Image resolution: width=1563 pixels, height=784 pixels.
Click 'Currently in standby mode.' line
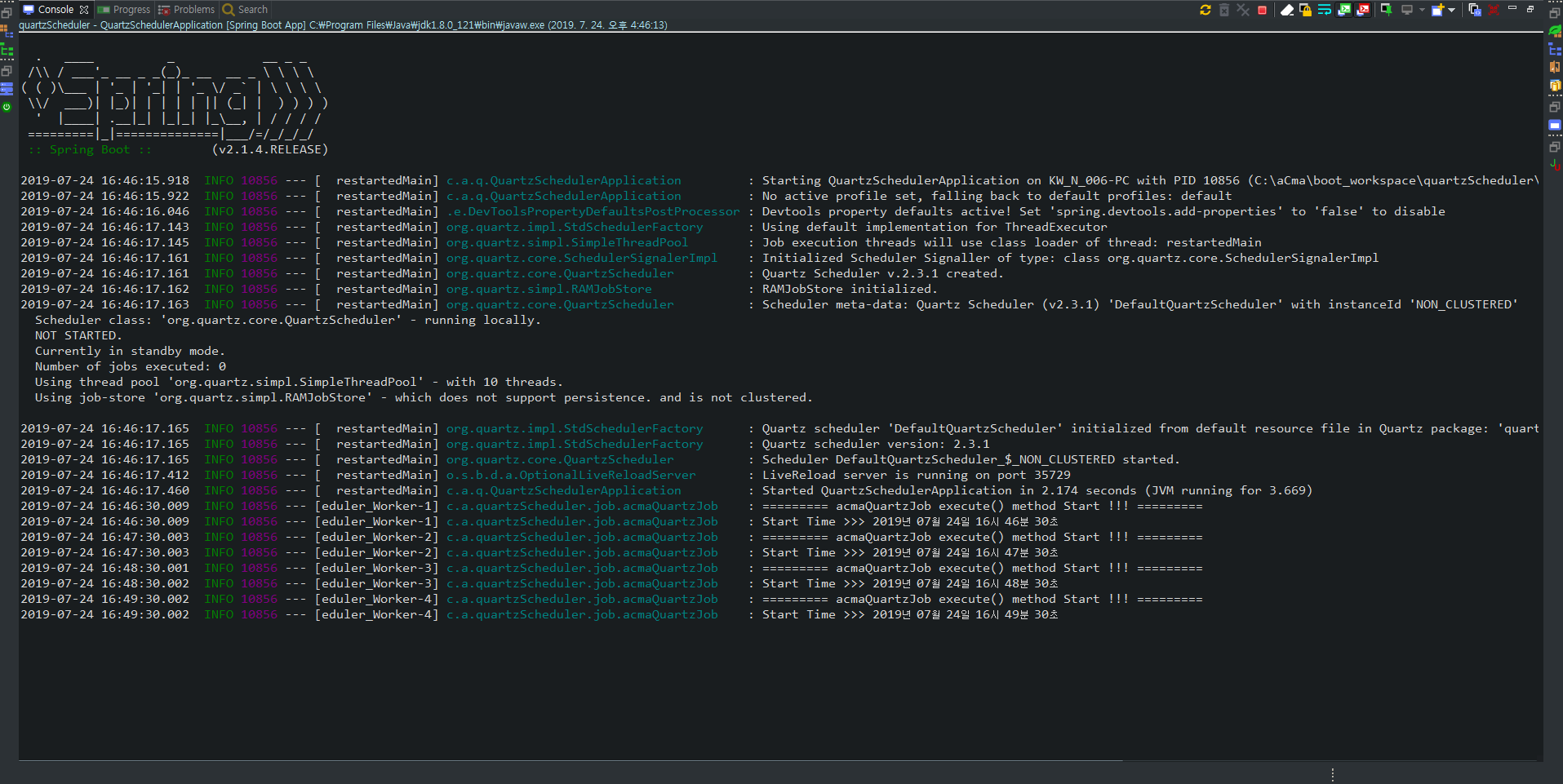click(x=130, y=351)
